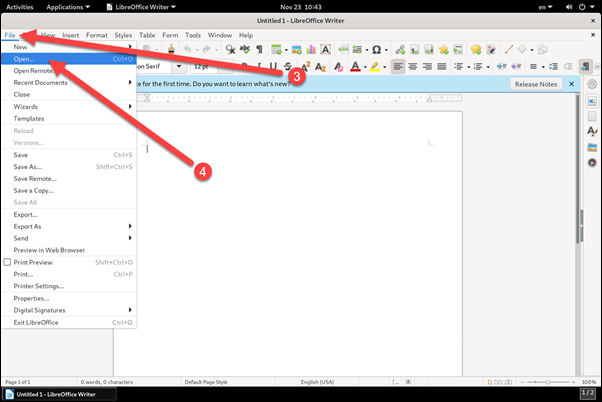Open the sidebar Gallery panel icon
602x402 pixels.
[x=592, y=147]
